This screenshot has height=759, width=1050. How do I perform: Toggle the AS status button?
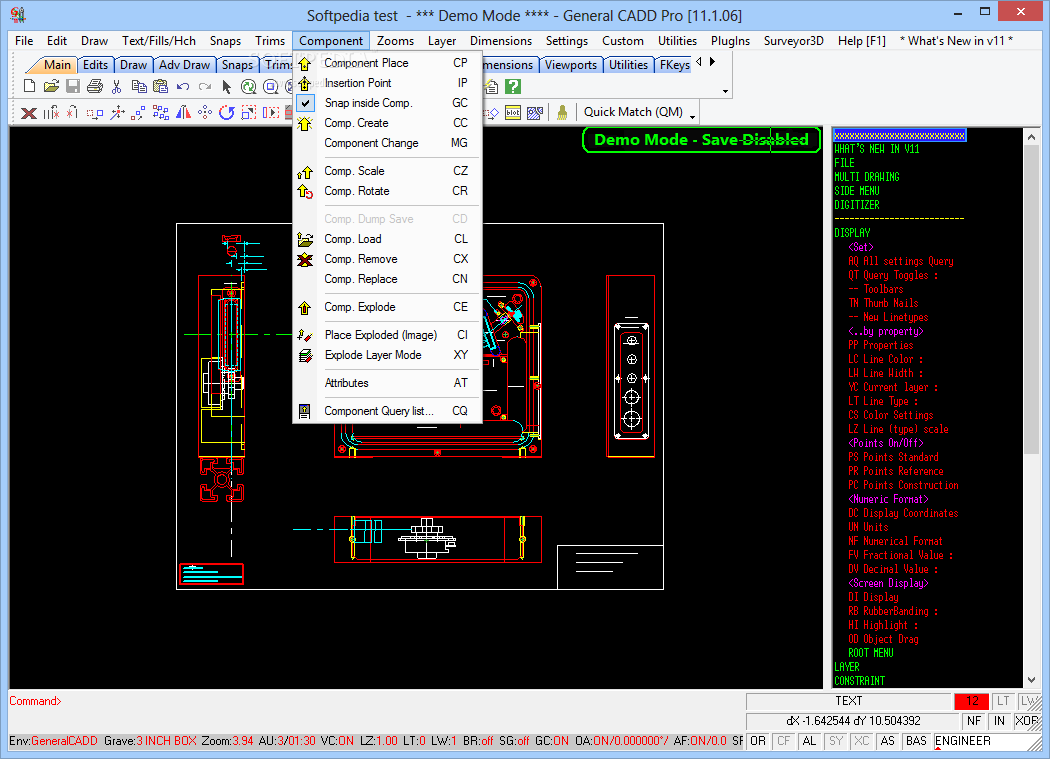click(x=888, y=741)
